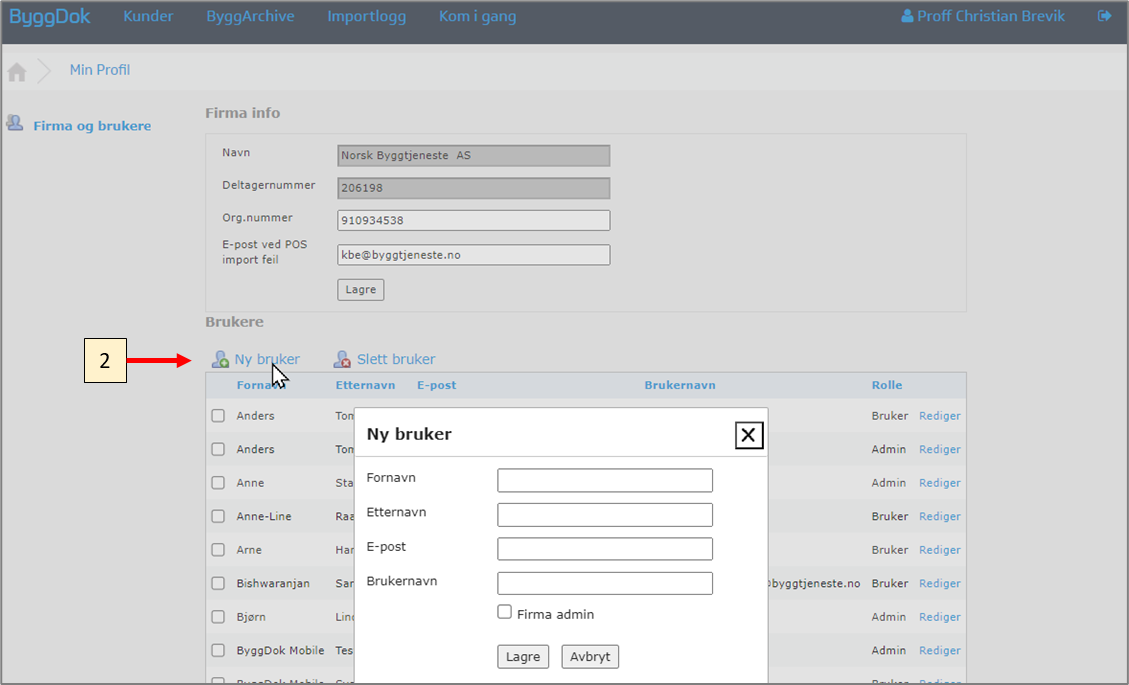Click the home icon in breadcrumb

[x=17, y=72]
